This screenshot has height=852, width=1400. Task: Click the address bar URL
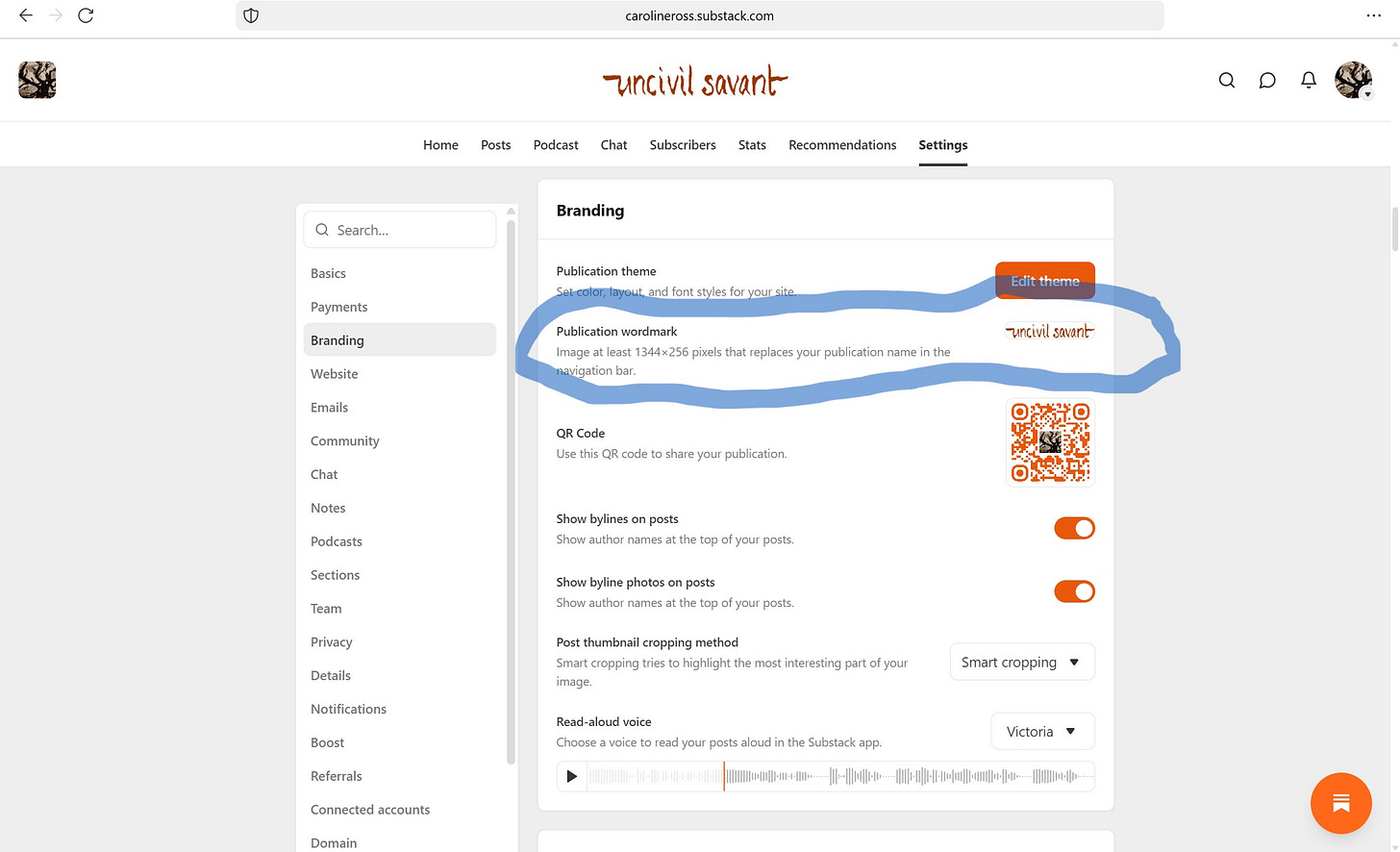[699, 15]
